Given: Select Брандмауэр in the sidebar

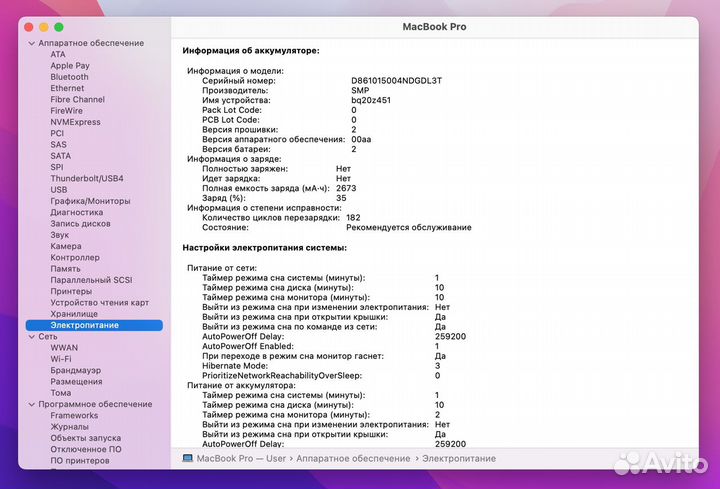Looking at the screenshot, I should click(76, 371).
